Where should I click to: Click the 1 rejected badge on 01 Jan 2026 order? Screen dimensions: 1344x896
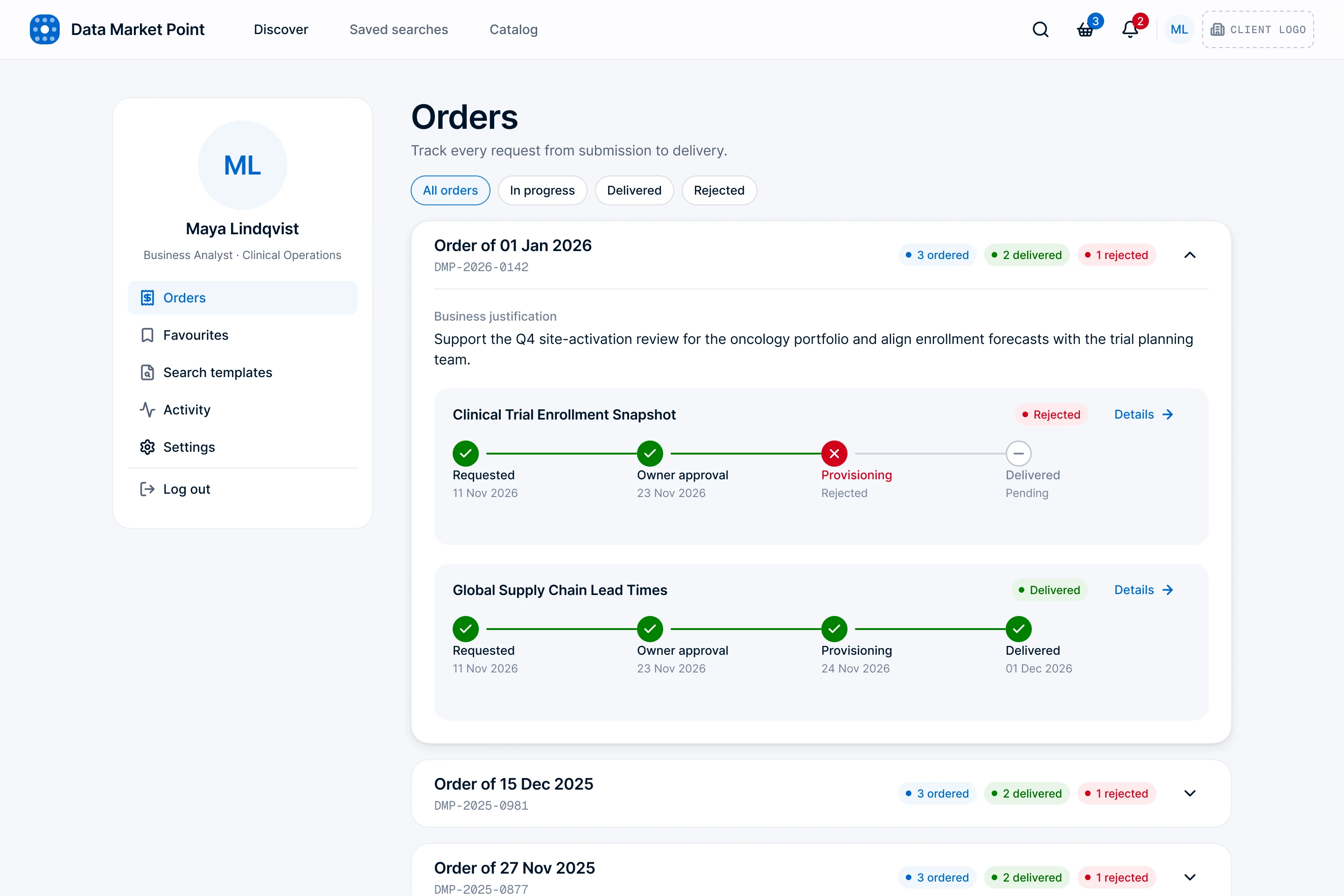point(1117,255)
